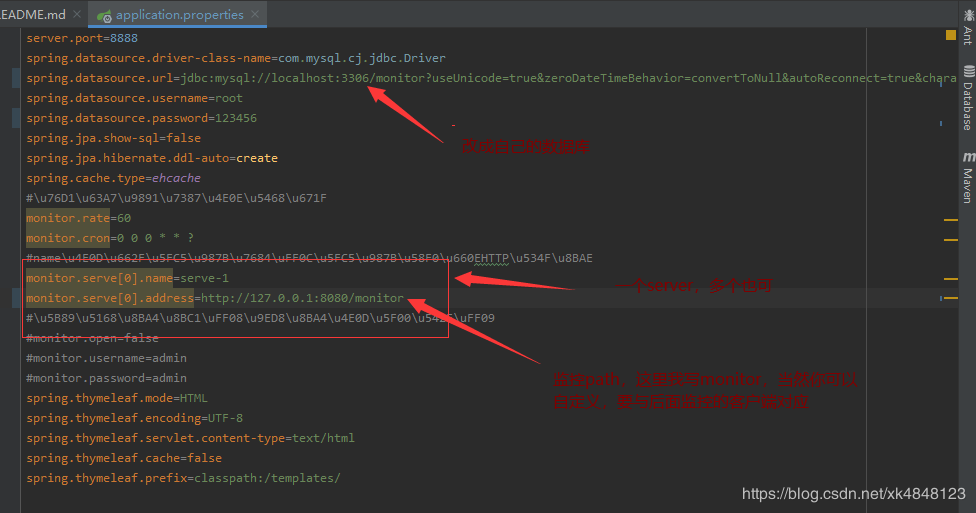Click warning stripe mark beside monitor.serve[0].name line
Image resolution: width=976 pixels, height=513 pixels.
point(950,279)
